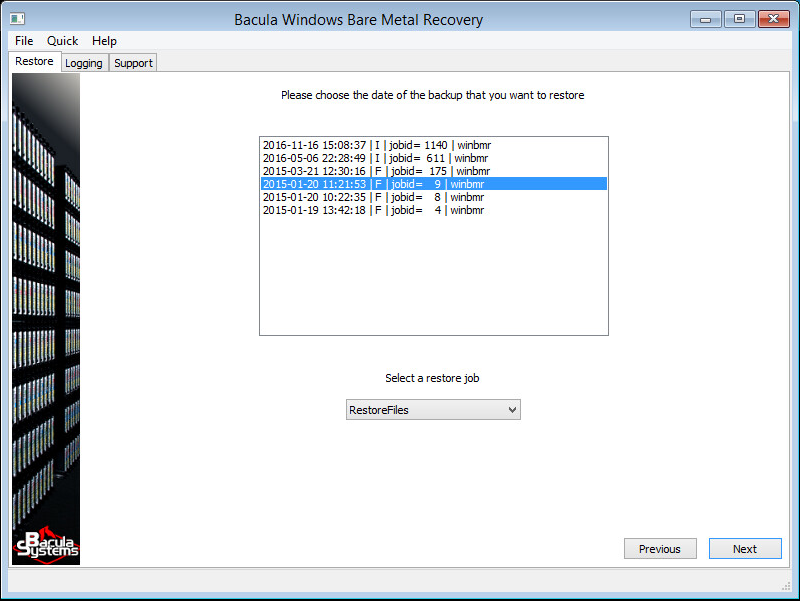
Task: Select backup 2015-01-20 11:21:53 jobid 9
Action: [434, 184]
